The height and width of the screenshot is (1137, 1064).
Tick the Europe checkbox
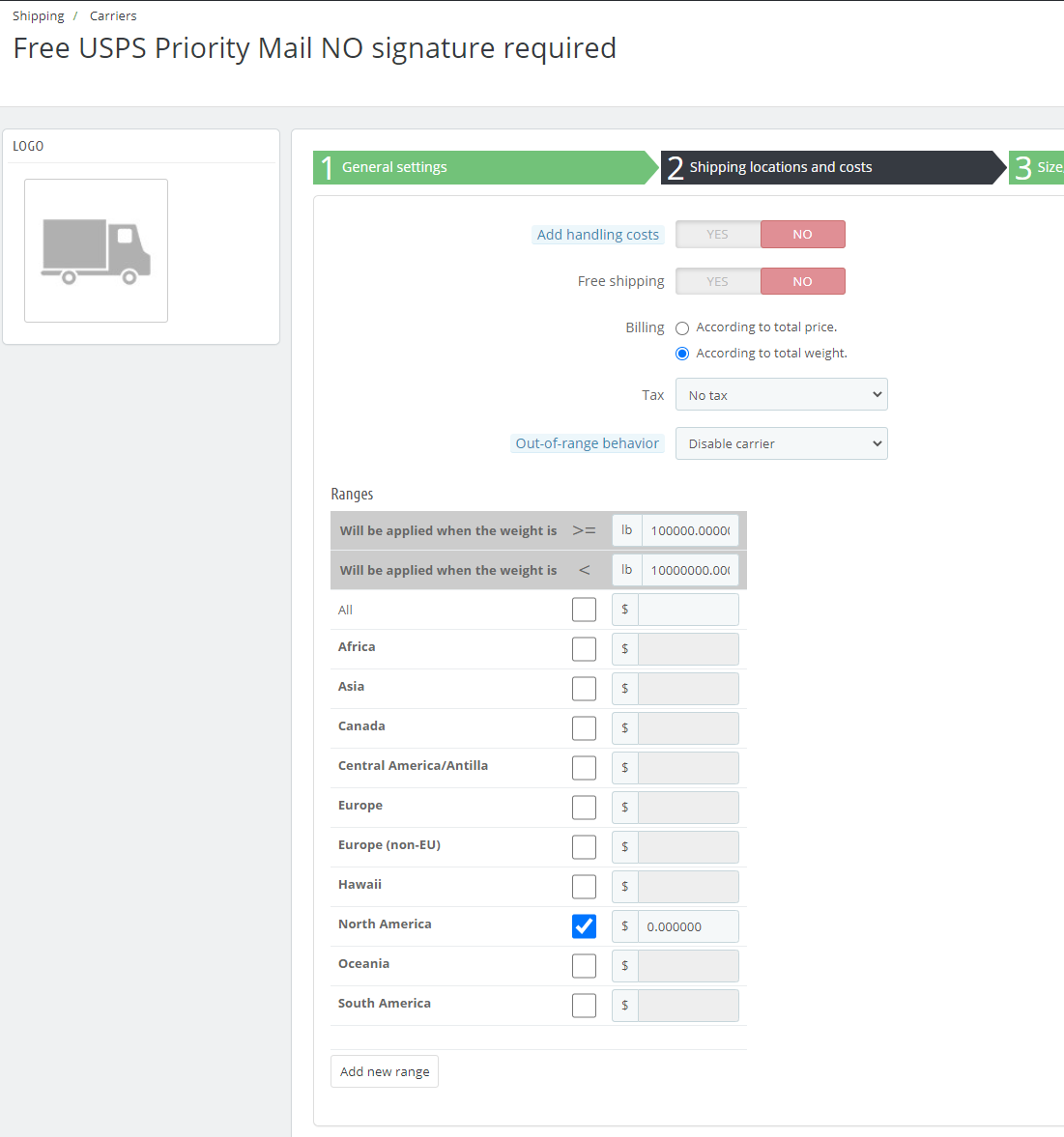[584, 807]
